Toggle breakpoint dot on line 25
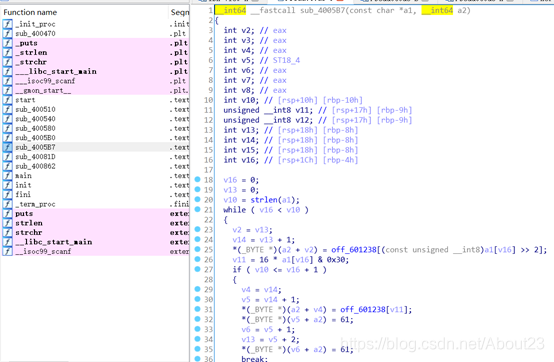Screen dimensions: 554x362 [198, 249]
